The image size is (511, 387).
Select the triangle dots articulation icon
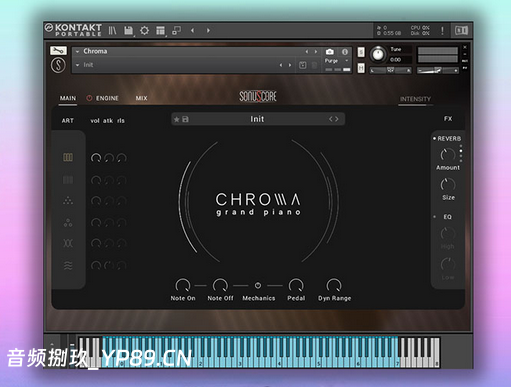click(68, 201)
